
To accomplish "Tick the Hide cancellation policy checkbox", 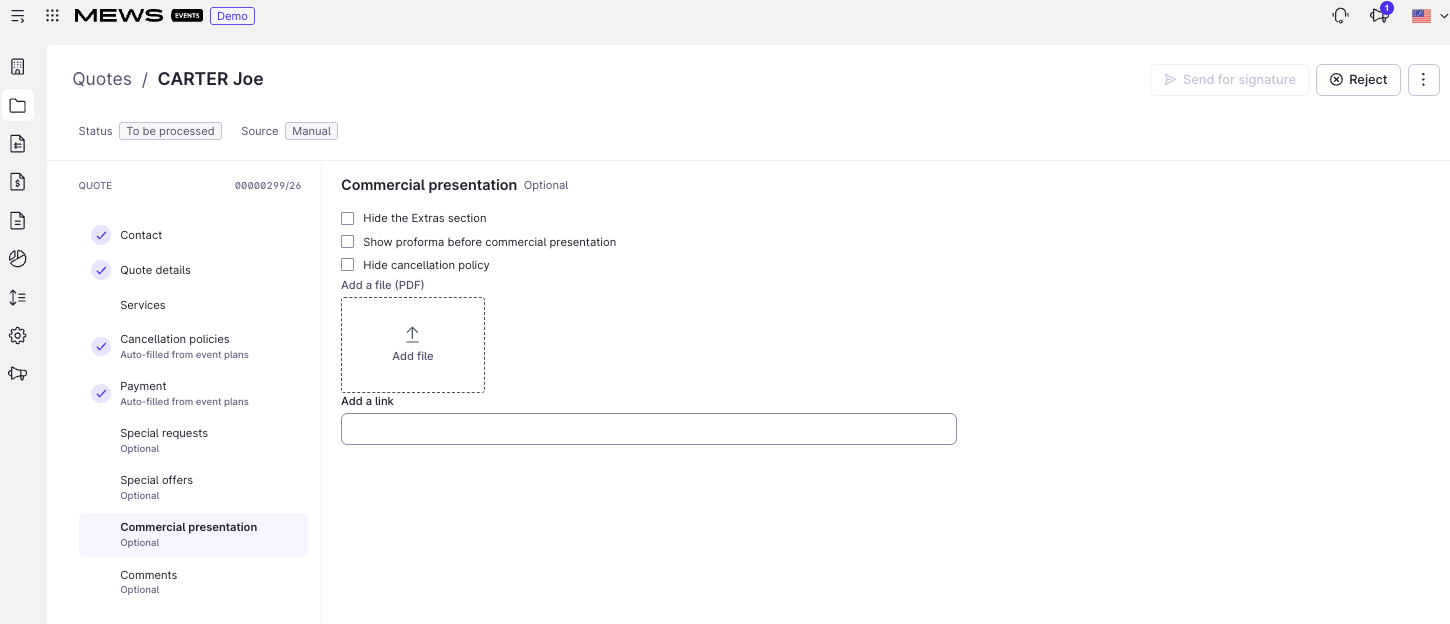I will [x=348, y=265].
